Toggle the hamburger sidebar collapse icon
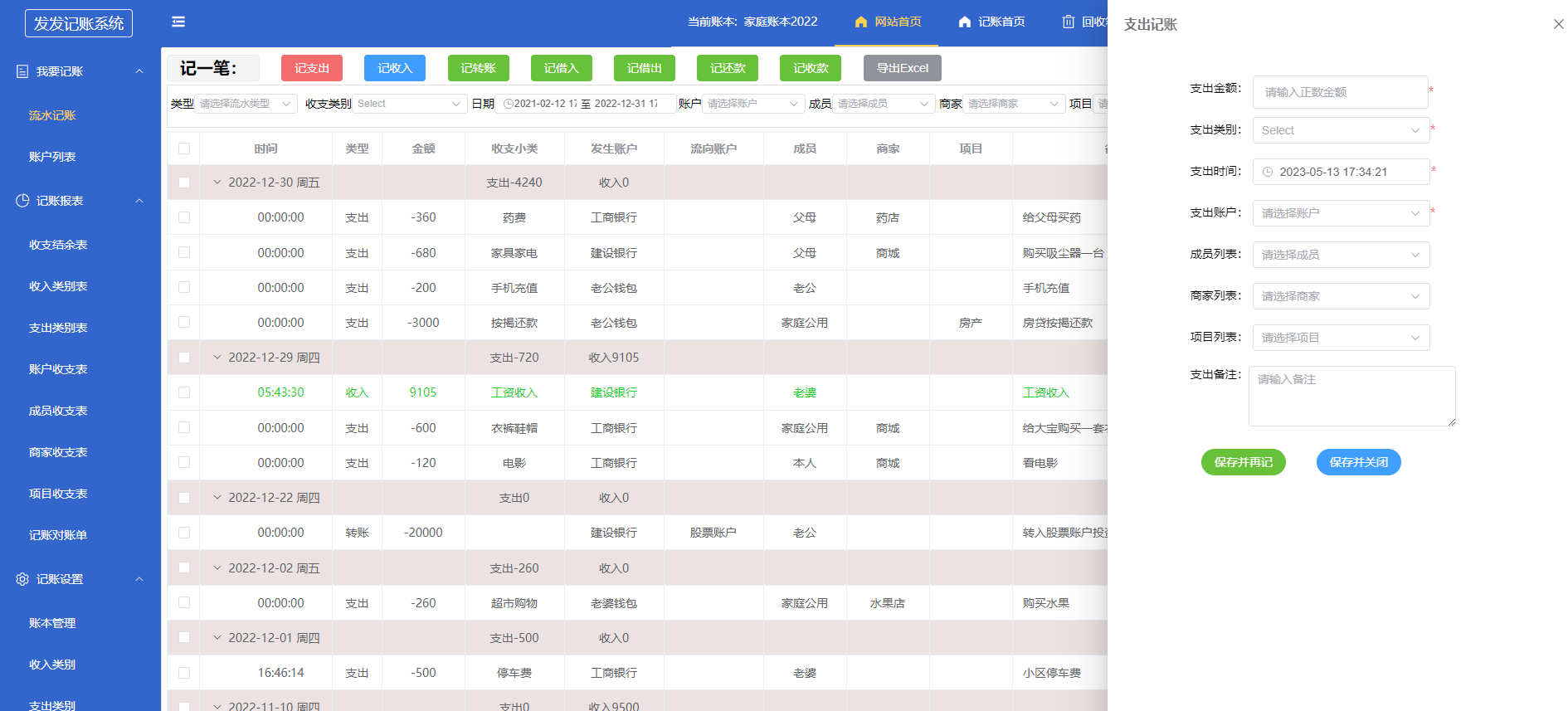The height and width of the screenshot is (711, 1568). click(x=178, y=22)
